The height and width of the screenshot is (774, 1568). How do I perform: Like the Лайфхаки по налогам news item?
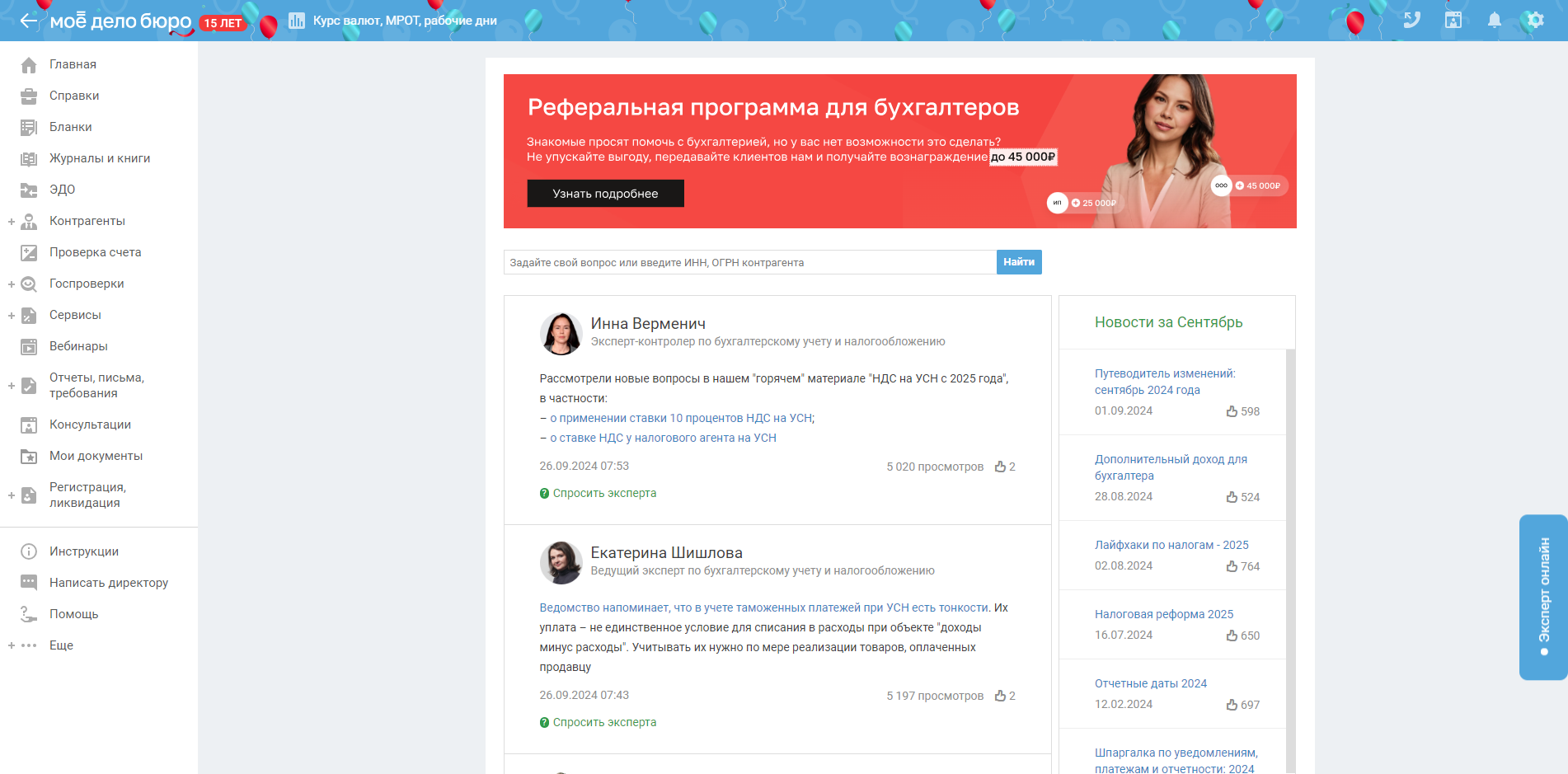(x=1232, y=566)
